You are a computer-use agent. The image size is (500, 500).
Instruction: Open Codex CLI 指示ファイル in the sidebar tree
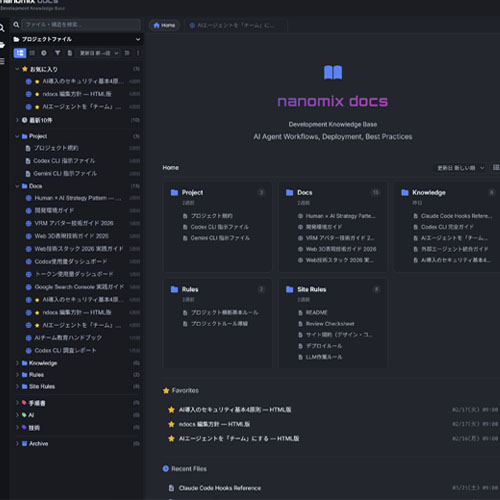(64, 161)
